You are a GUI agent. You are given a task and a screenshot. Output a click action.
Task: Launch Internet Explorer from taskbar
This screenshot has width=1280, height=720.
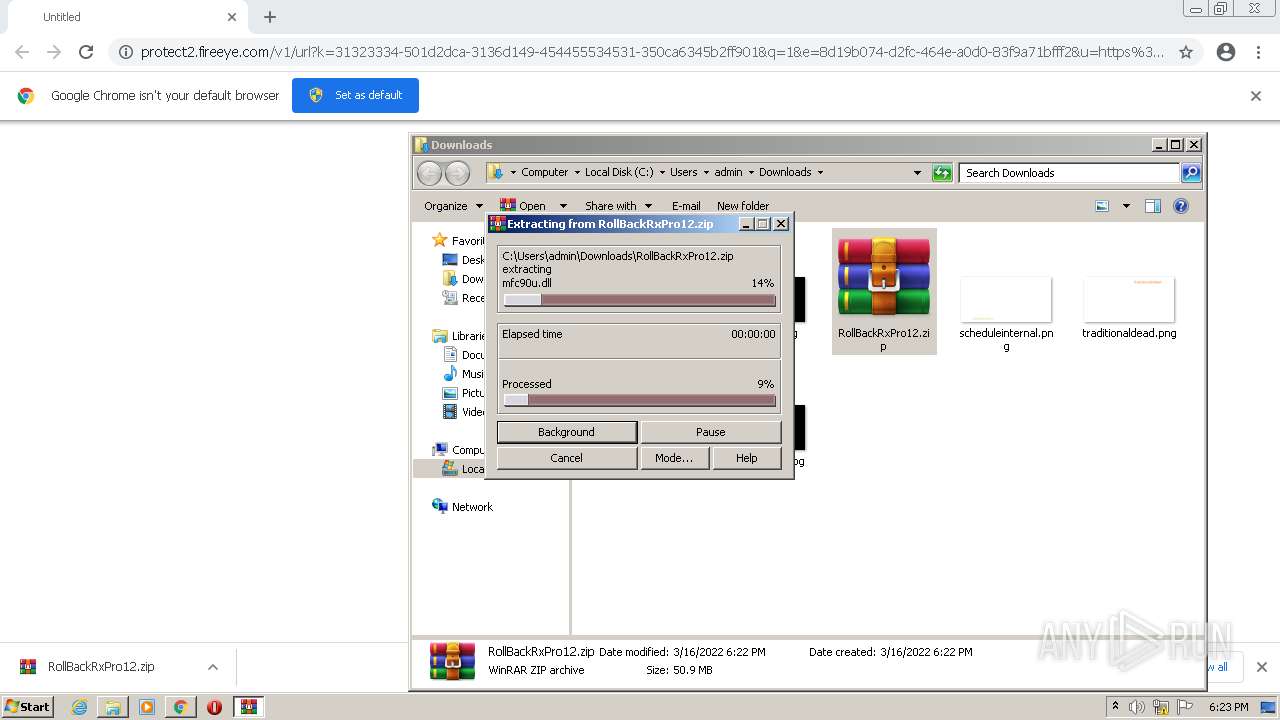pos(79,707)
